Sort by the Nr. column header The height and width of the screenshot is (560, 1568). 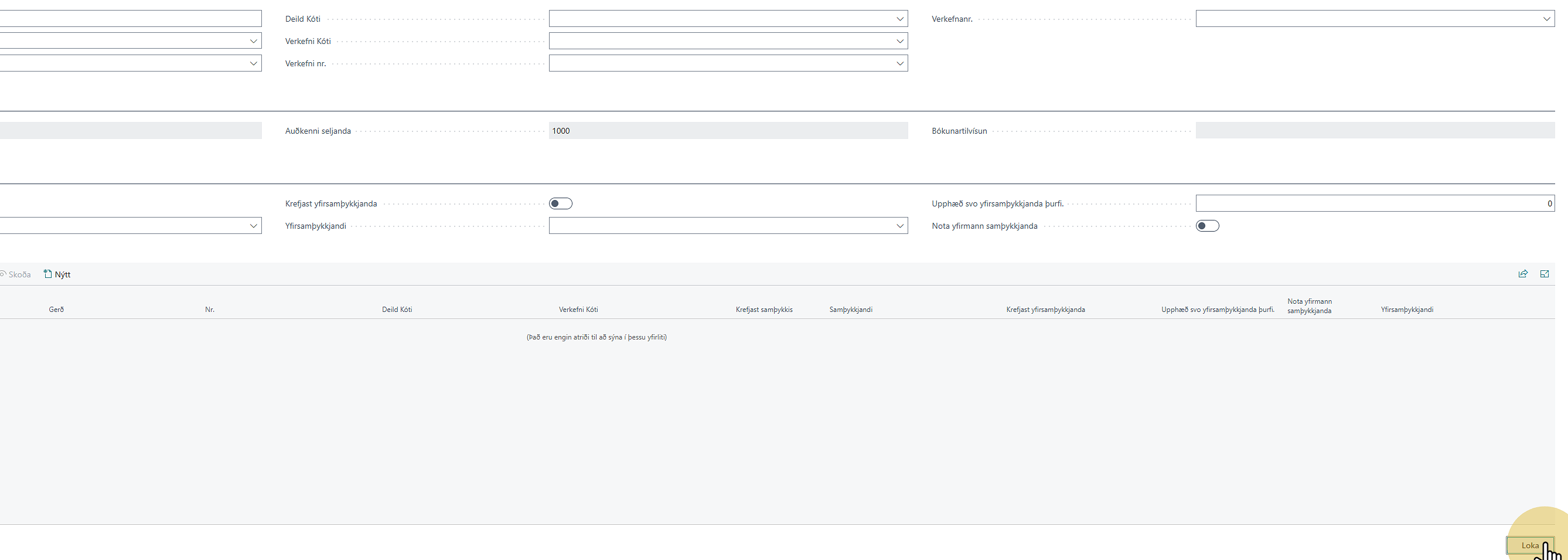point(210,310)
